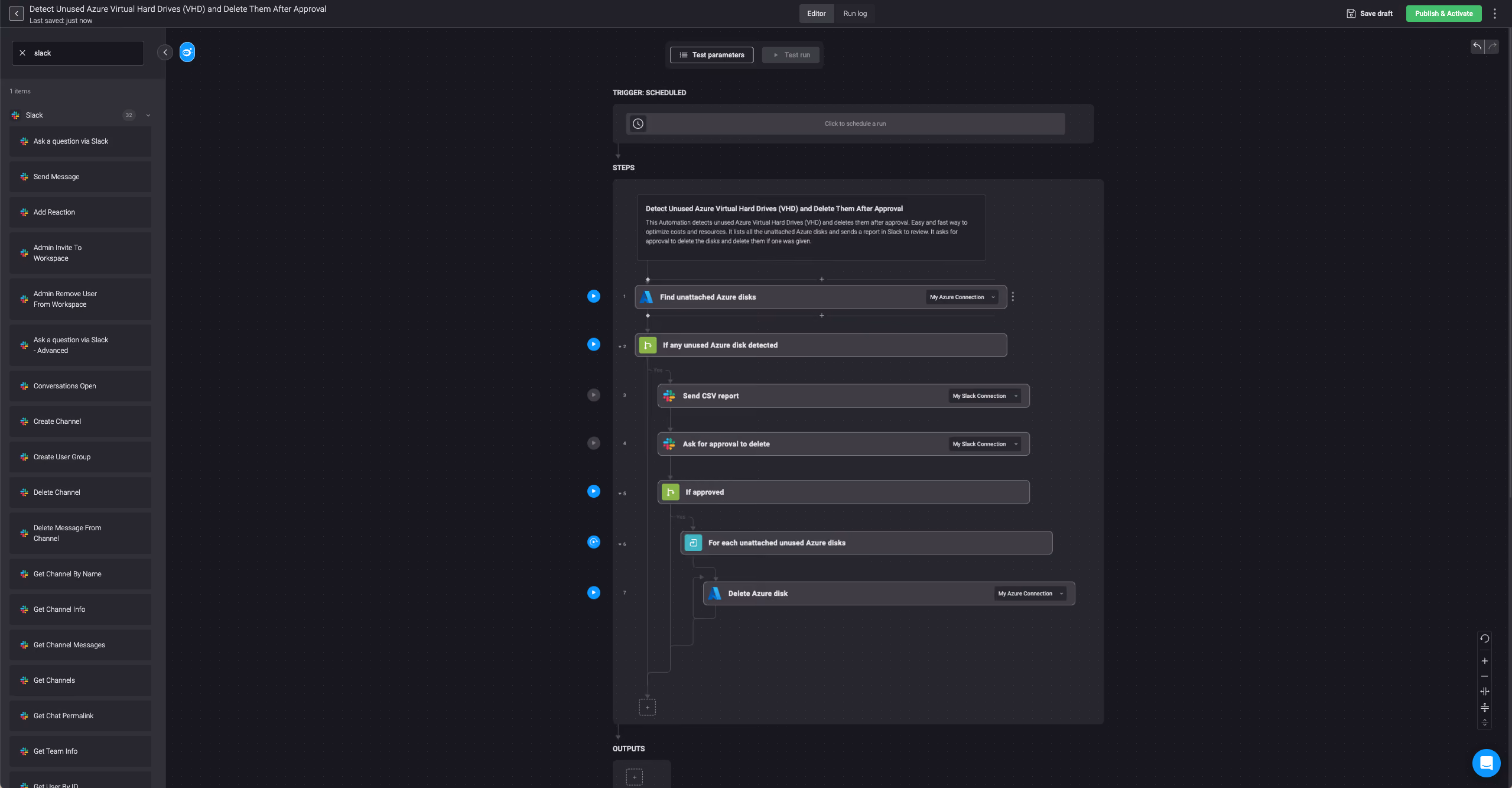Collapse step 5 If approved branch
The width and height of the screenshot is (1512, 788).
click(x=619, y=494)
